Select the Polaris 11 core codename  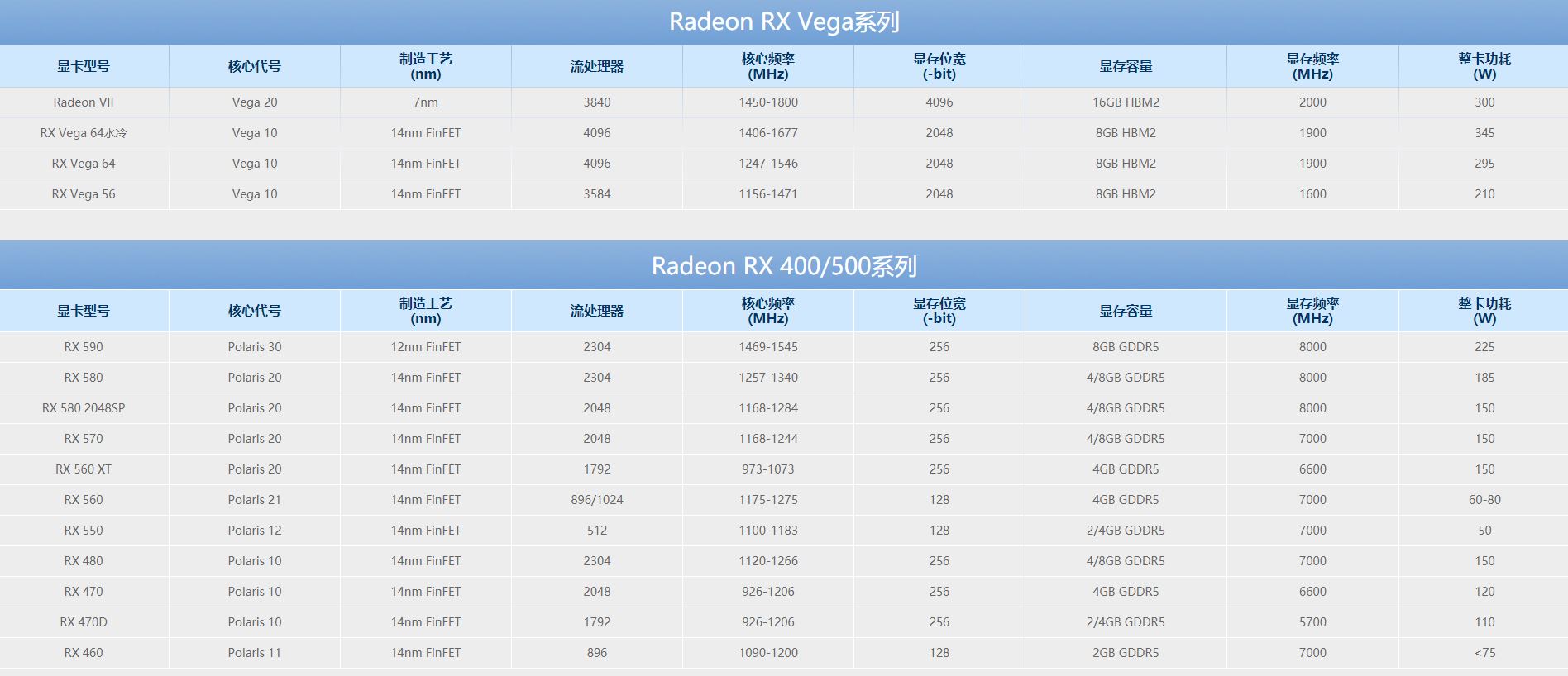pos(255,653)
